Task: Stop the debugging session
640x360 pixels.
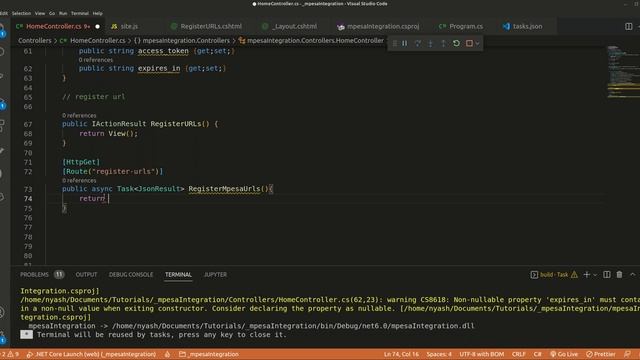Action: tap(469, 43)
